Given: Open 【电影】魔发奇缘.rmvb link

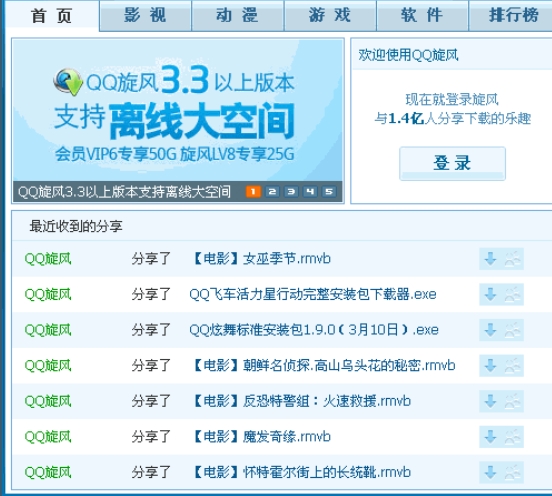Looking at the screenshot, I should pos(261,437).
